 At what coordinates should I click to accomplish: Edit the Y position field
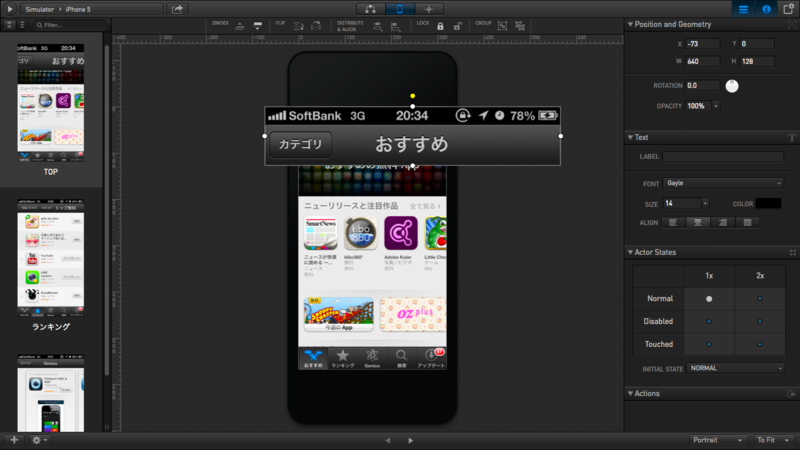point(757,44)
